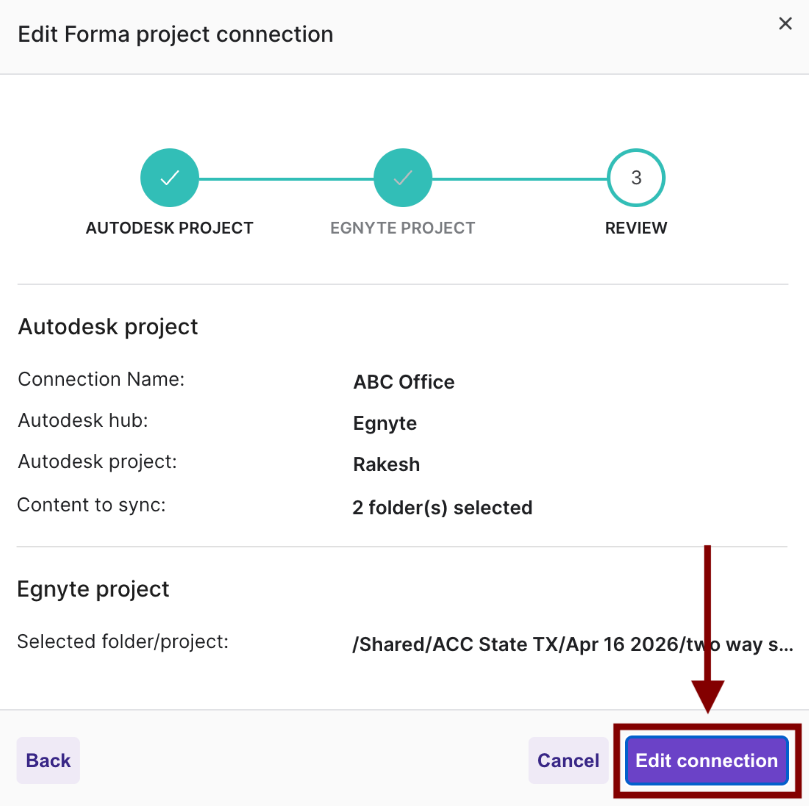This screenshot has height=806, width=809.
Task: Select the AUTODESK PROJECT step label
Action: click(x=169, y=228)
